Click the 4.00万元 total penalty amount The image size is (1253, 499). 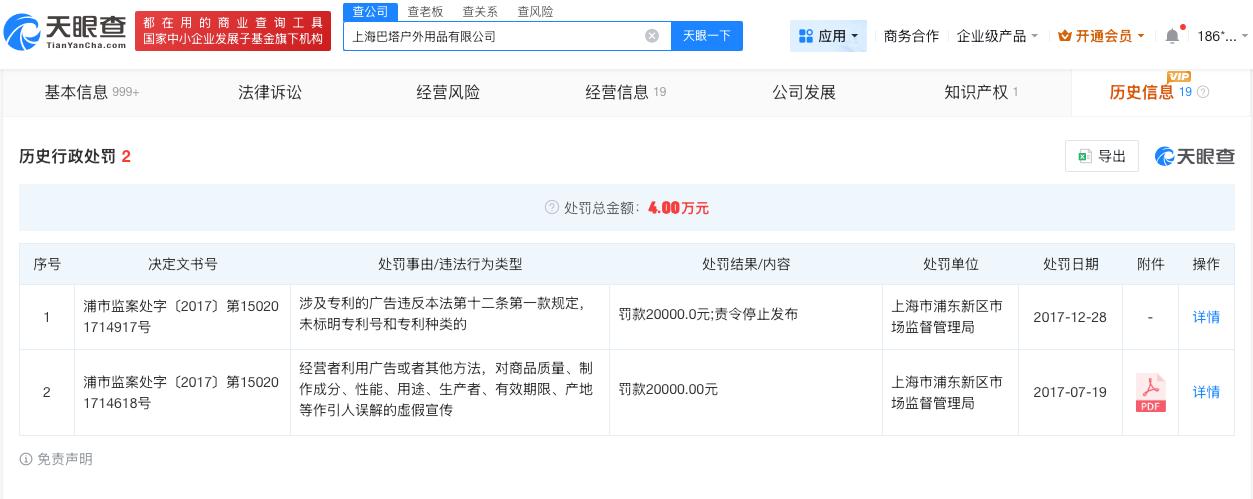678,208
